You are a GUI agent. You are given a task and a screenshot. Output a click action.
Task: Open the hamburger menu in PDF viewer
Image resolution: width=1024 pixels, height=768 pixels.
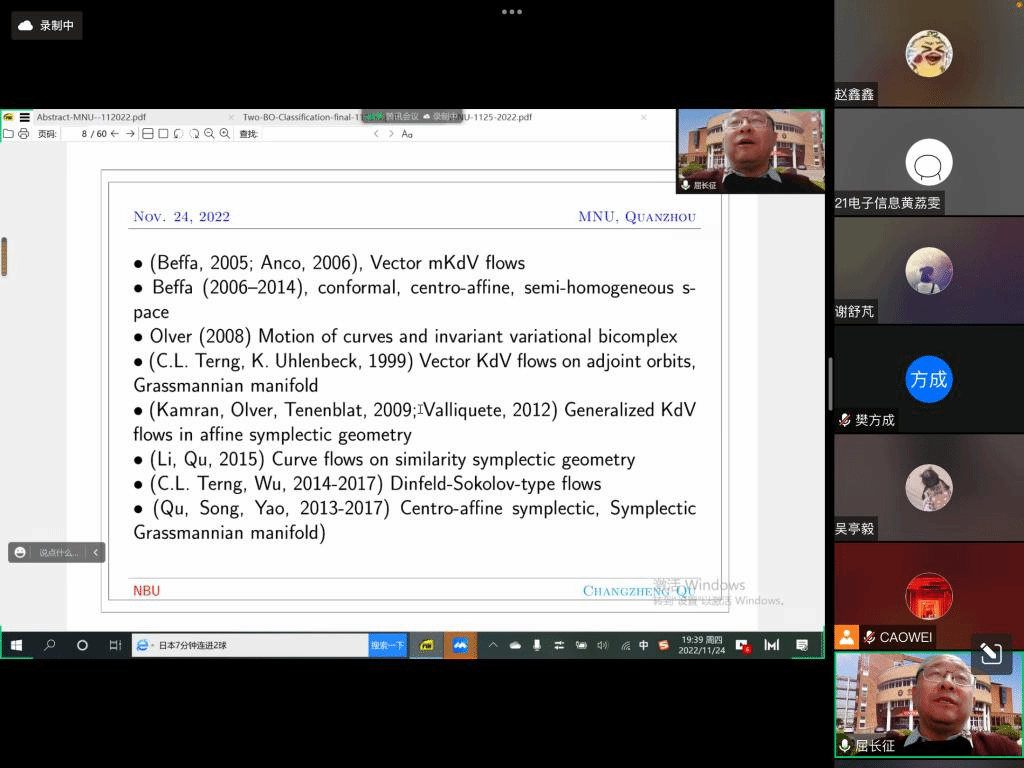click(x=24, y=117)
